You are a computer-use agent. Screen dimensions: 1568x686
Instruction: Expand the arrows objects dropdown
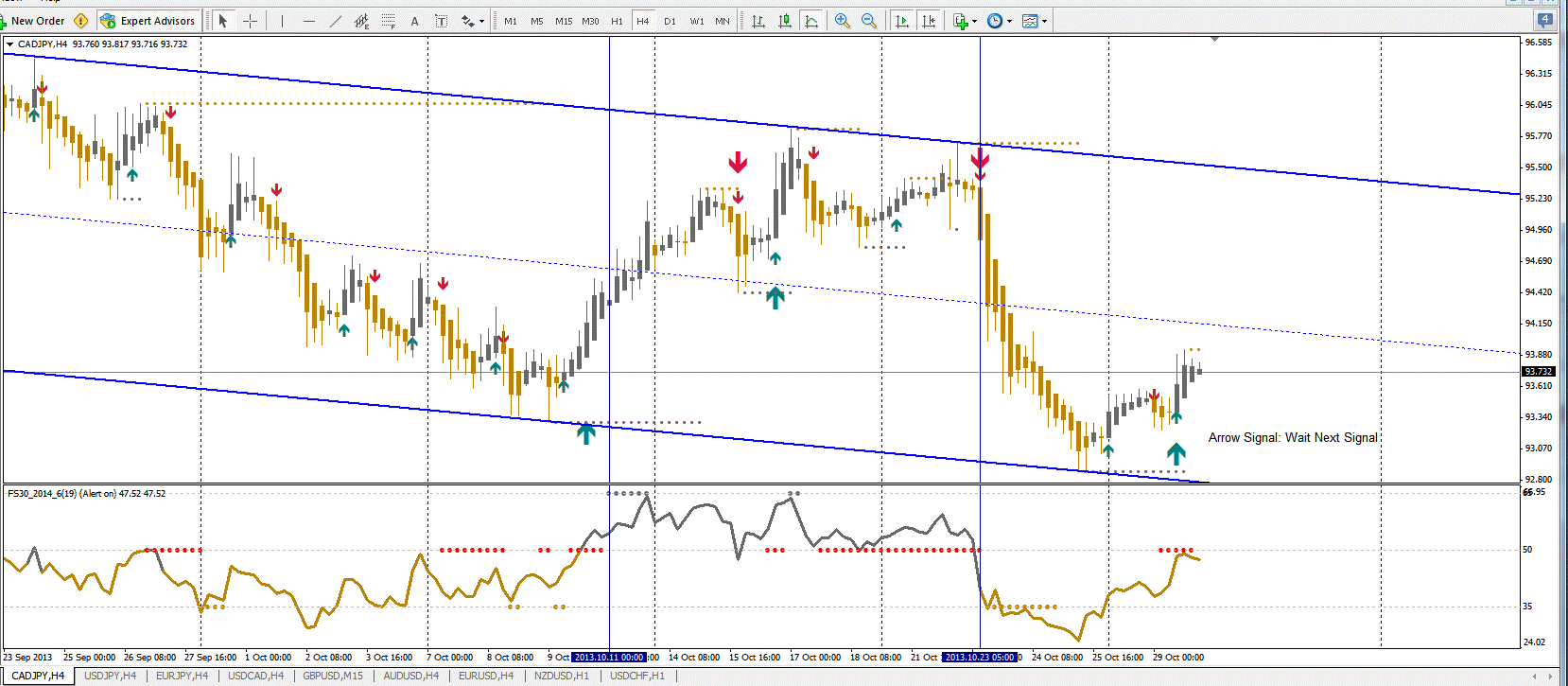click(x=481, y=21)
